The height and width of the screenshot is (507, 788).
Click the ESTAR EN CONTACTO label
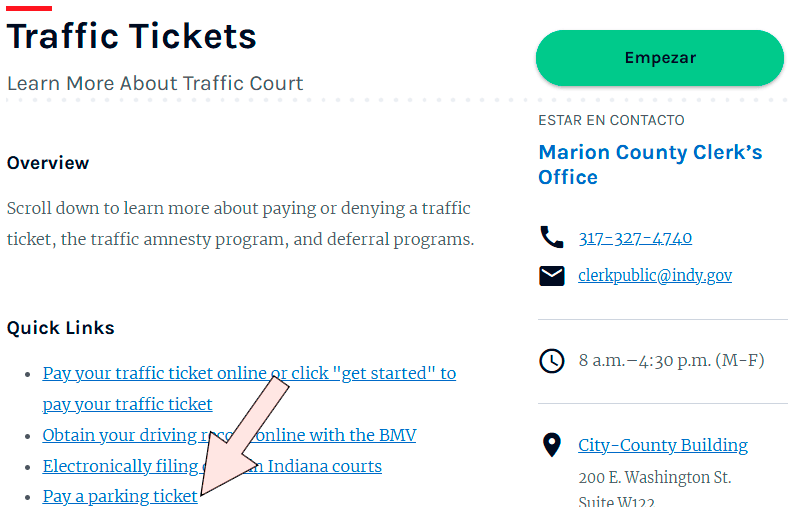(x=611, y=120)
